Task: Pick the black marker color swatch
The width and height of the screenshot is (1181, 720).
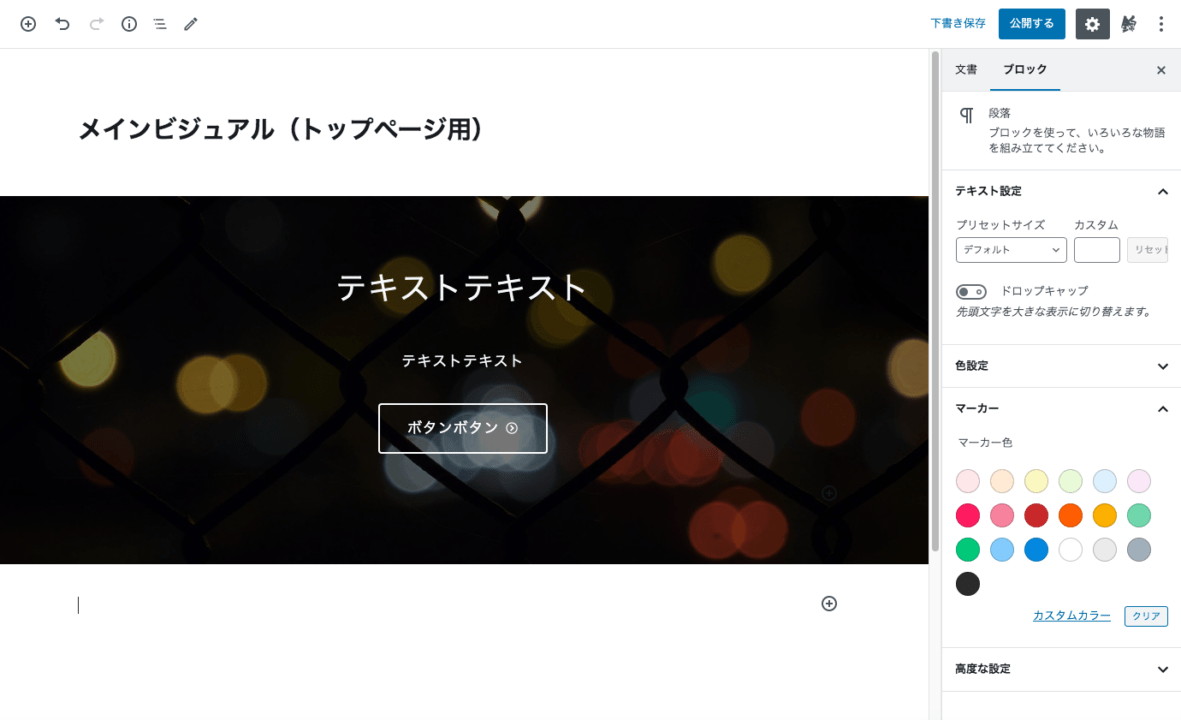Action: pyautogui.click(x=968, y=584)
